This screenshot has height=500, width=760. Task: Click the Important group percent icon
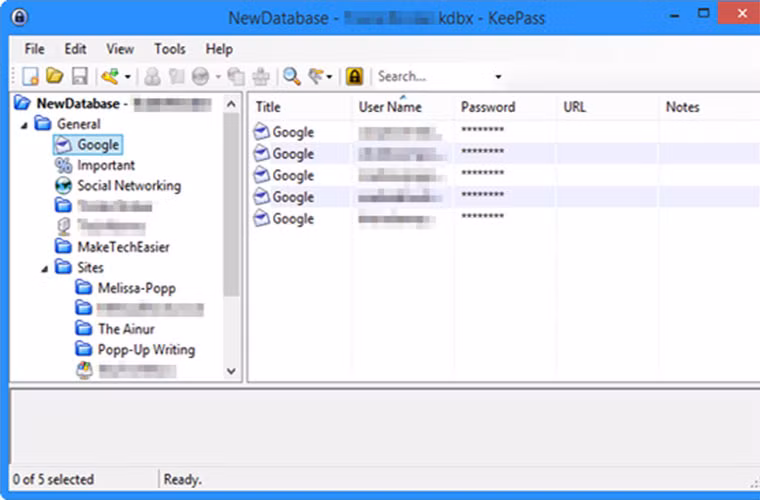pos(63,165)
